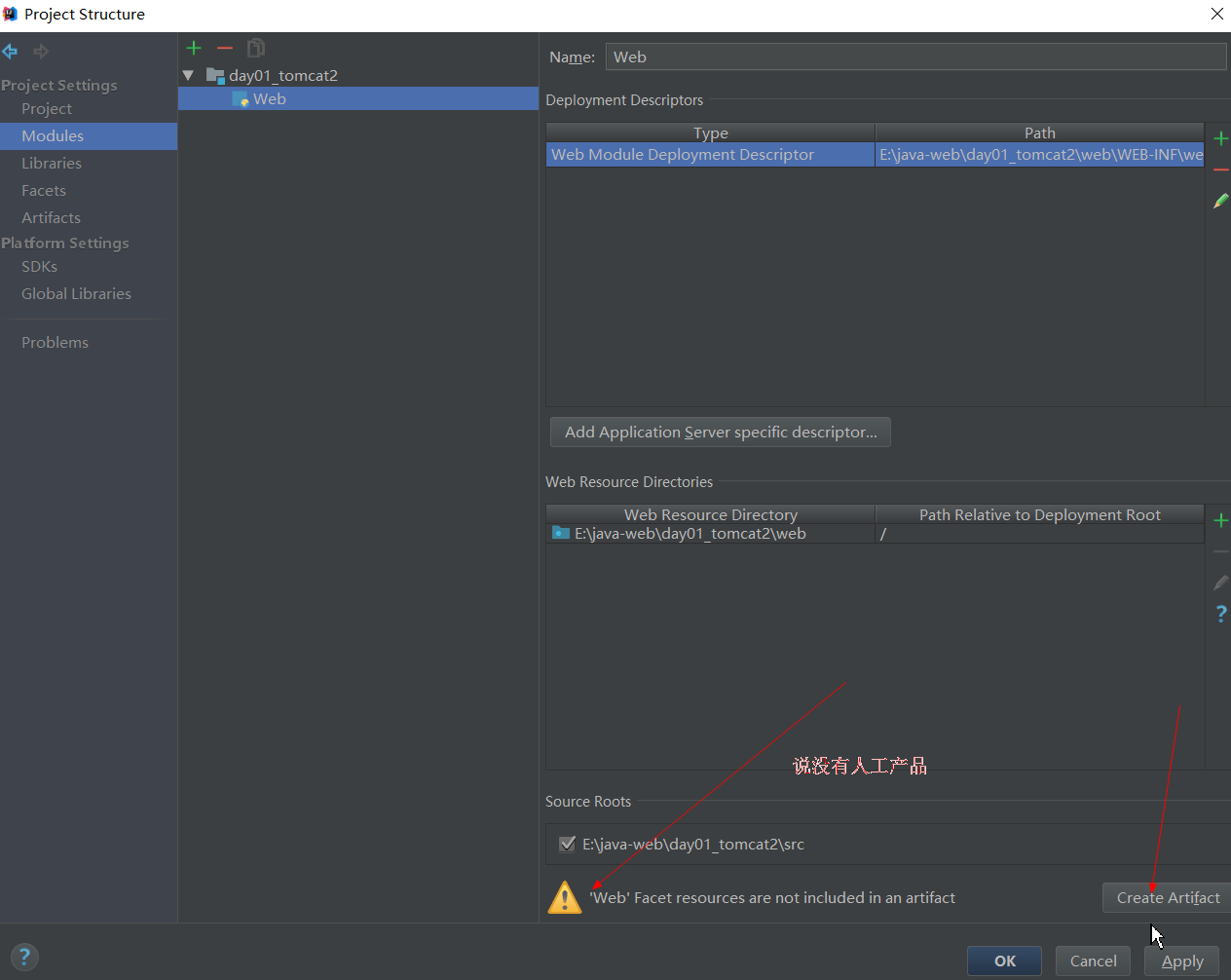Open web resource directories help icon
The width and height of the screenshot is (1231, 980).
[x=1220, y=614]
